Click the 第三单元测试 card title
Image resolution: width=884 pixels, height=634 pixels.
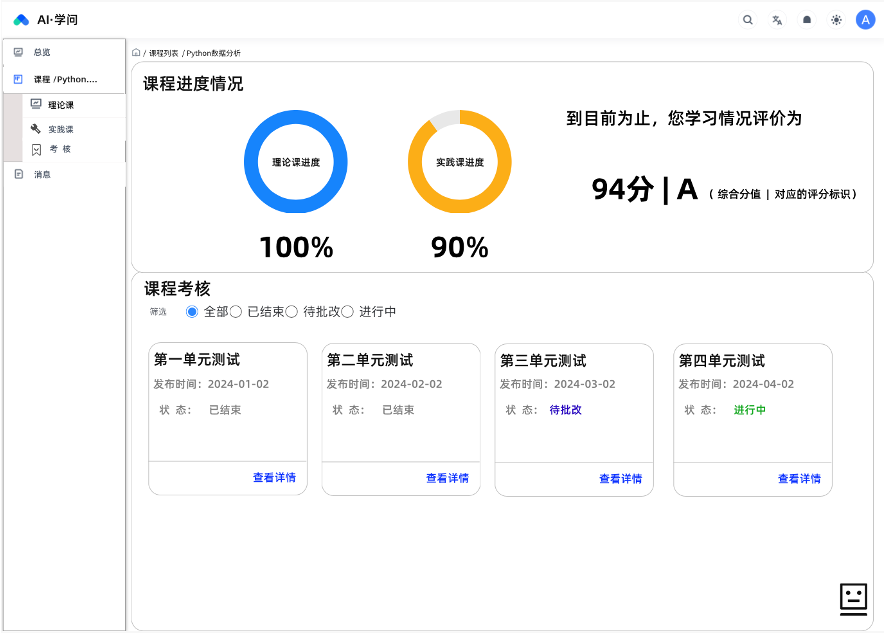pyautogui.click(x=543, y=361)
